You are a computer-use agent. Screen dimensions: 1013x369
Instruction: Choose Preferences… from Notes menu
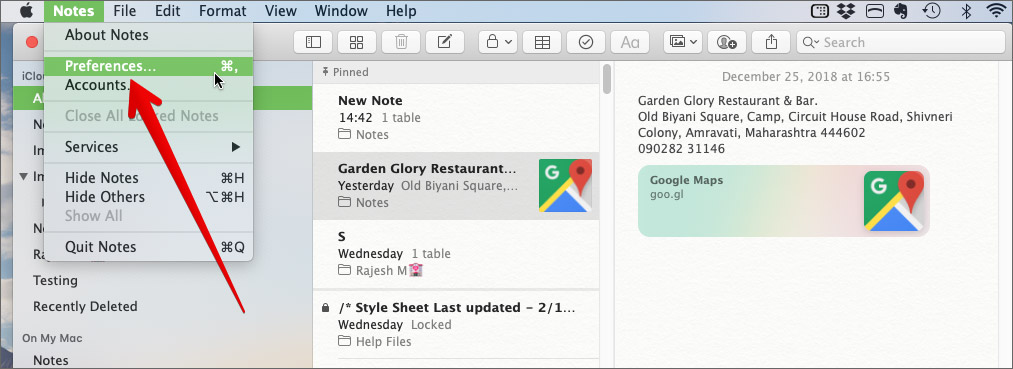click(149, 66)
